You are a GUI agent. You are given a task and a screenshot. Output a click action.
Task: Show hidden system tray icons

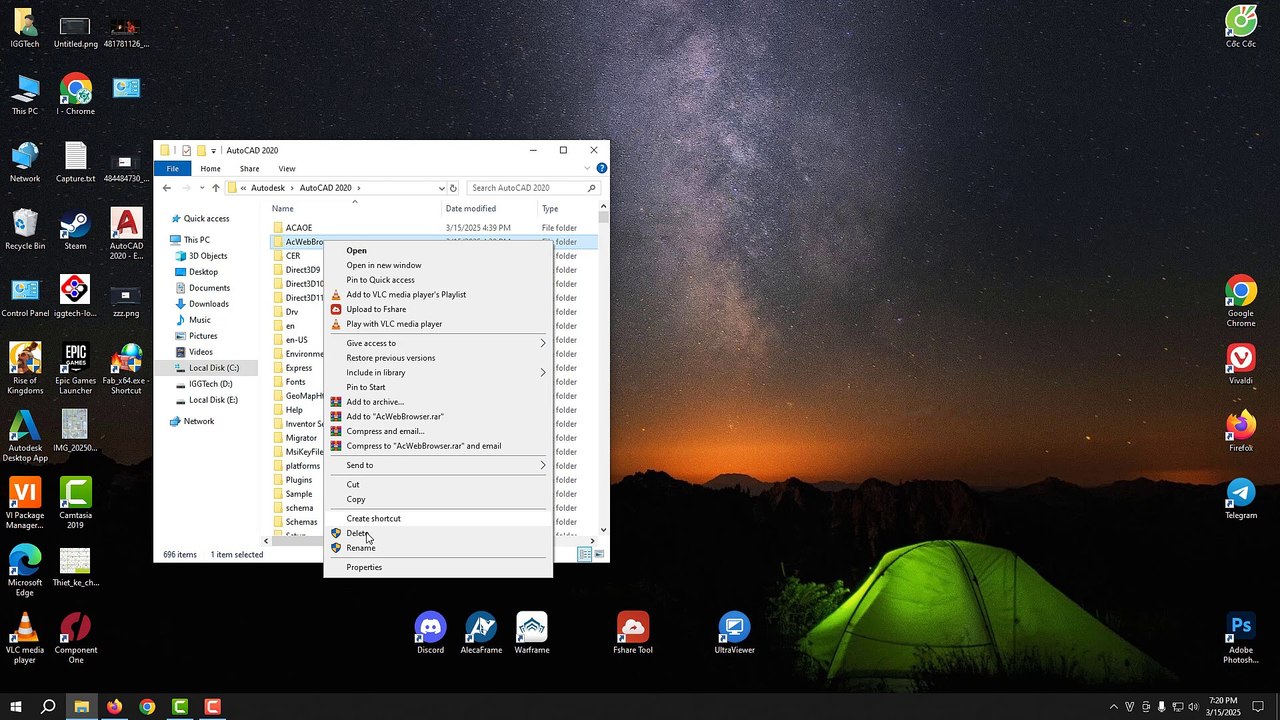point(1114,707)
